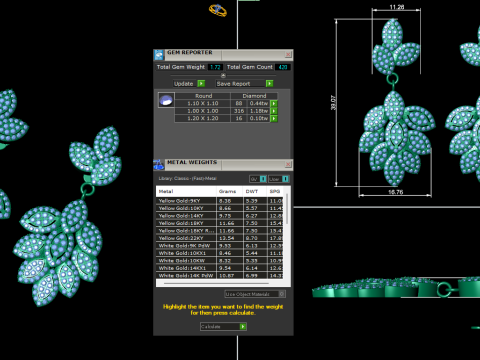Viewport: 480px width, 360px height.
Task: Click the 39.07 height dimension label
Action: (333, 103)
